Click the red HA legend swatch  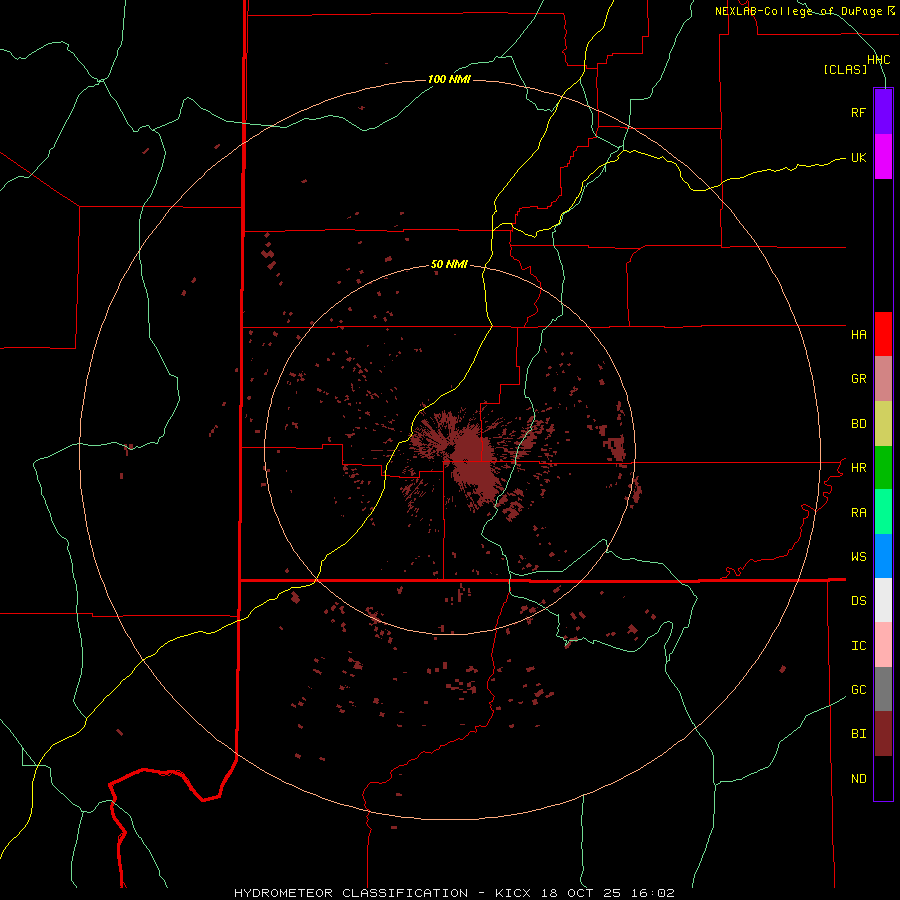point(883,334)
